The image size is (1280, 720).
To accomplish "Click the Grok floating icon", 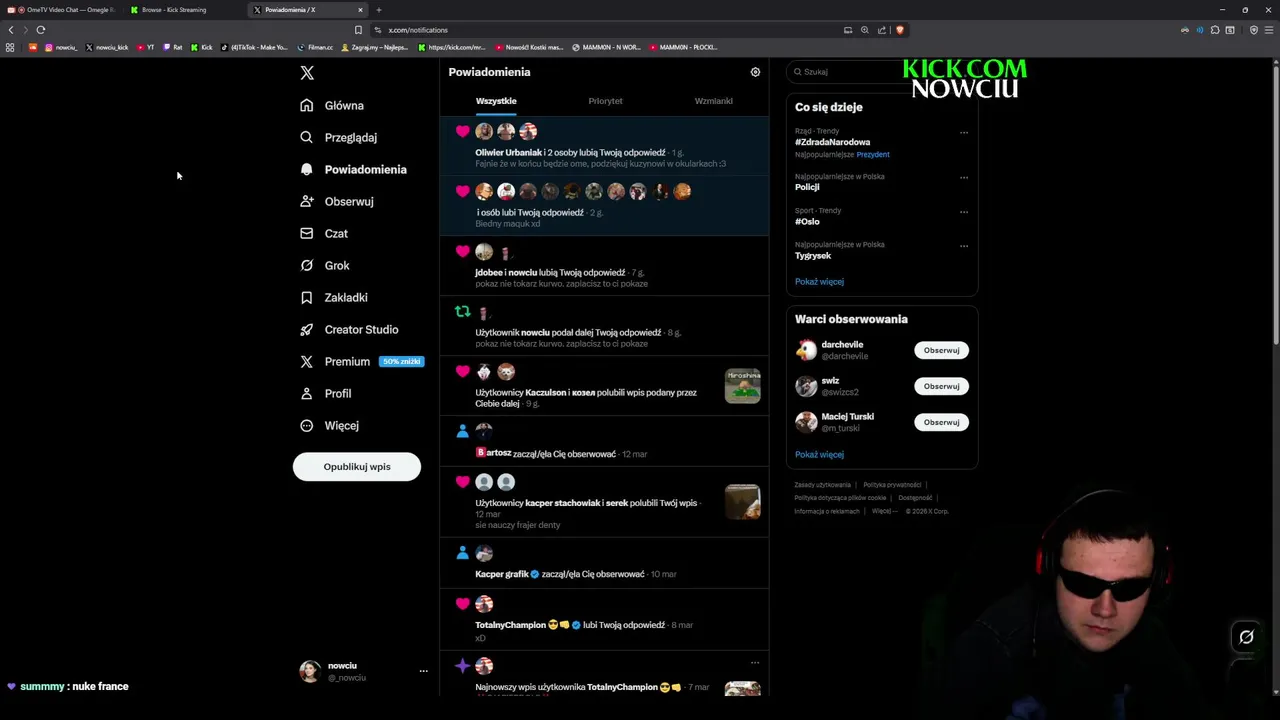I will pos(1246,637).
